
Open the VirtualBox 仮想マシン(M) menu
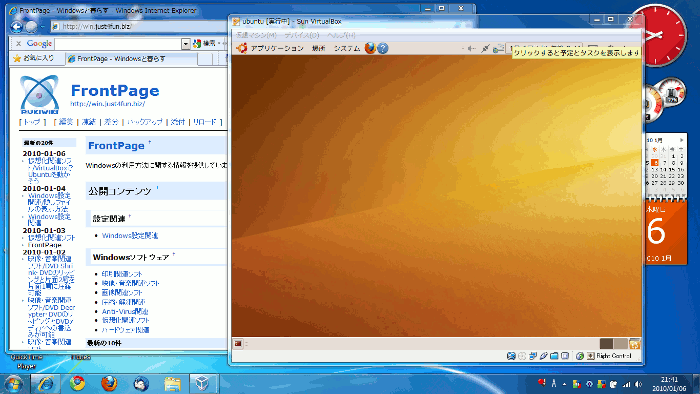point(256,35)
